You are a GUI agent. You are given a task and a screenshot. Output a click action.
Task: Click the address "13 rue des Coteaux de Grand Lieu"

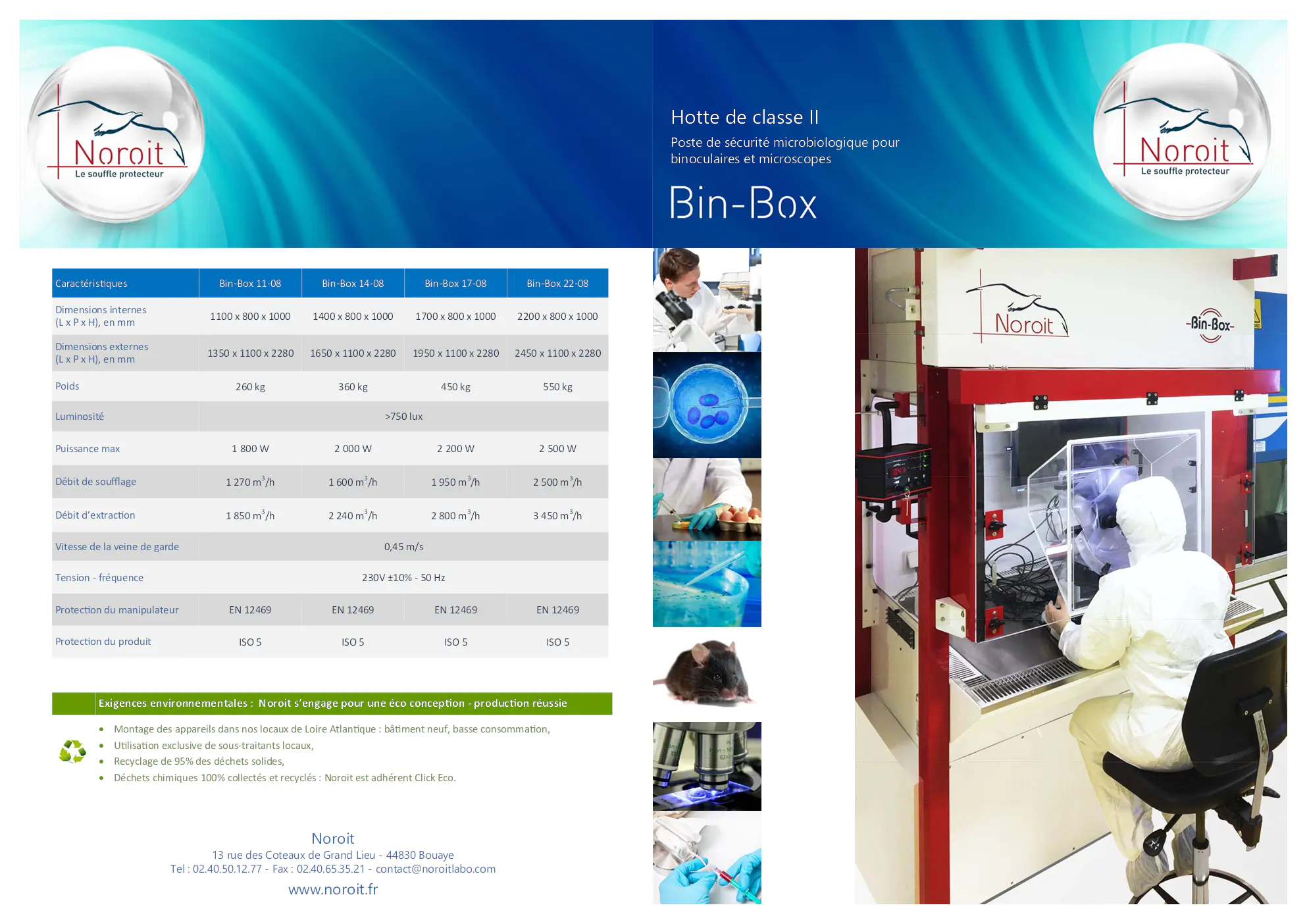click(294, 855)
